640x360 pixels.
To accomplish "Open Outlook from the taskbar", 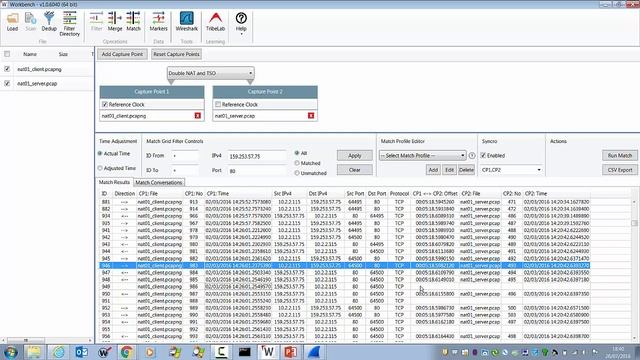I will coord(81,352).
